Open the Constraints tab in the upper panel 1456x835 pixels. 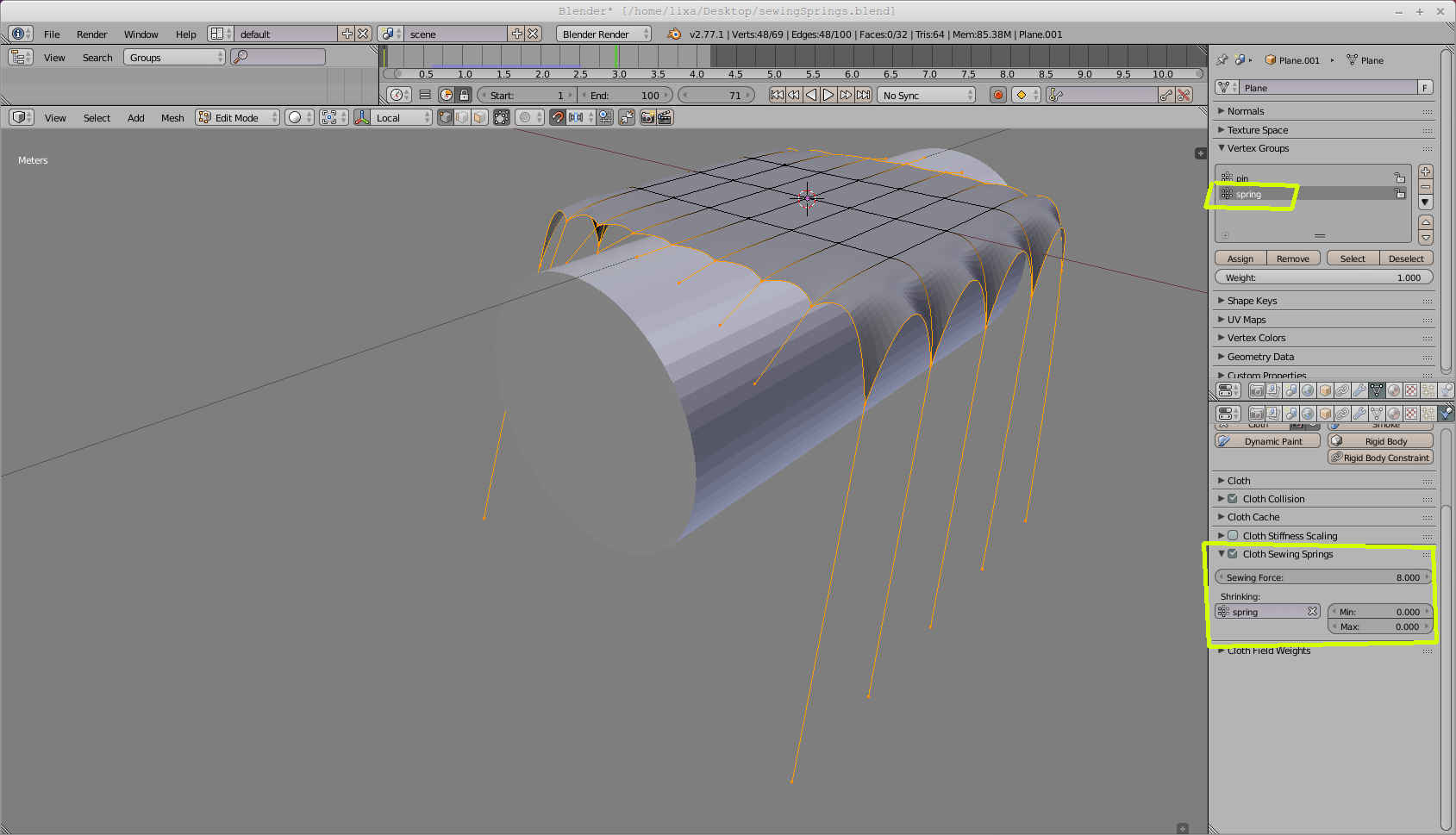1342,390
